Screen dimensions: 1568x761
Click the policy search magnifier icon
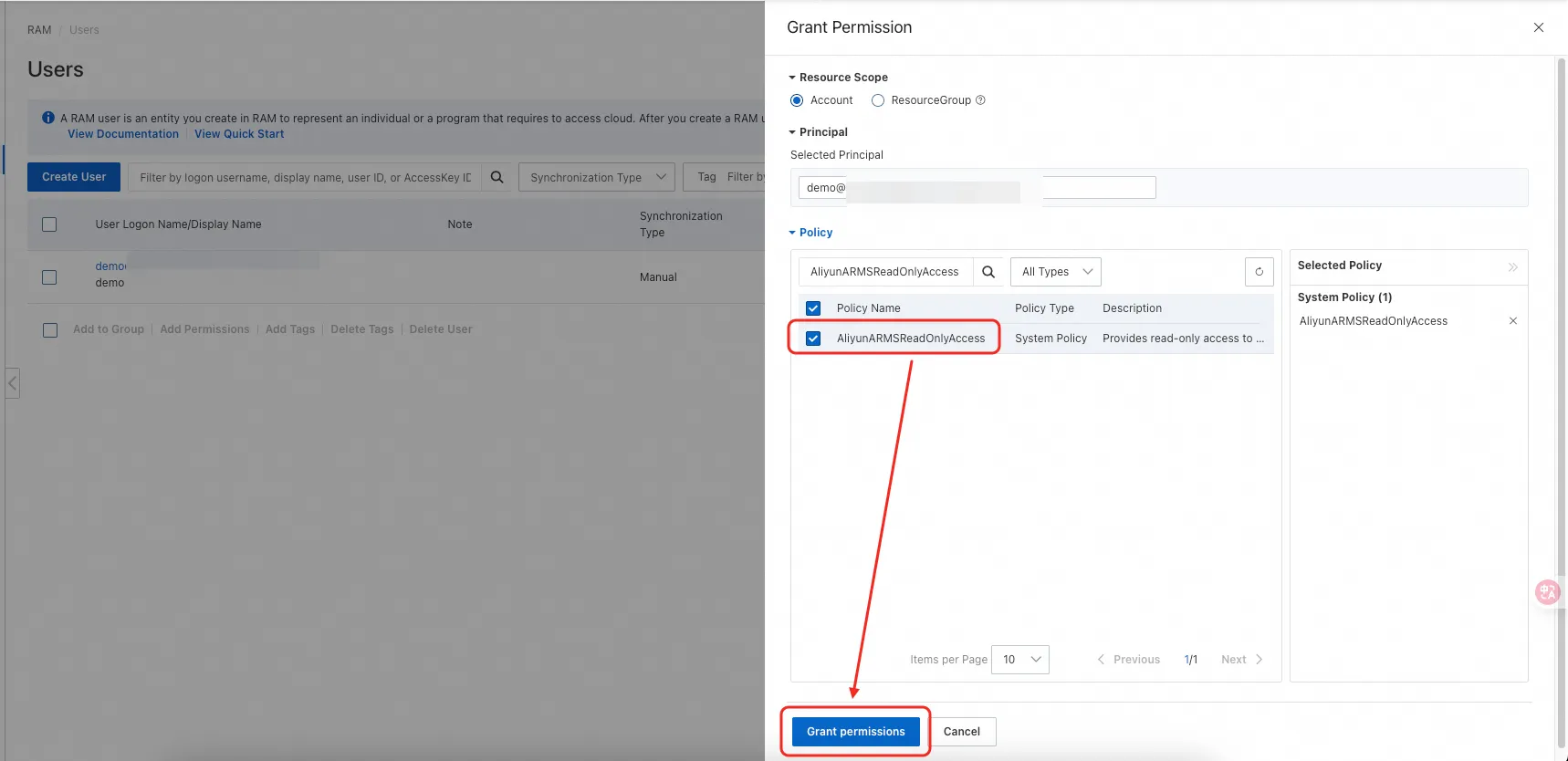pyautogui.click(x=988, y=272)
